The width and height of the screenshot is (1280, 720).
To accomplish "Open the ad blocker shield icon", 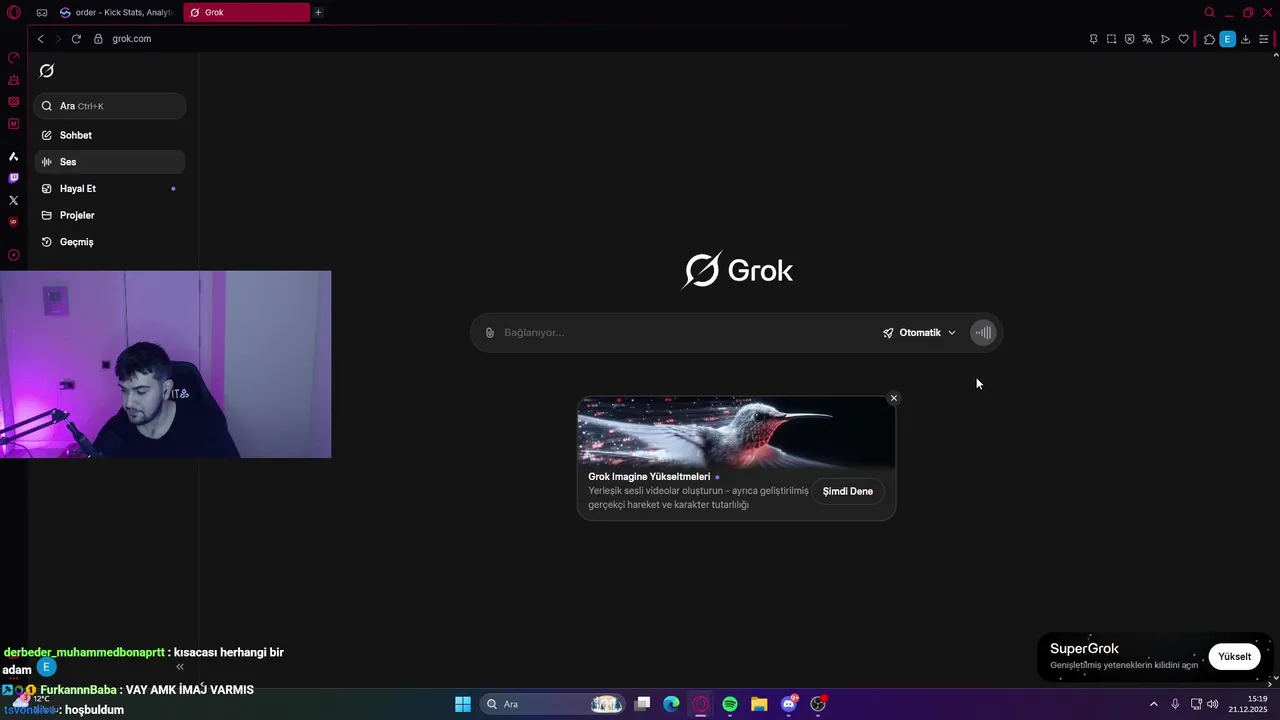I will (1129, 39).
